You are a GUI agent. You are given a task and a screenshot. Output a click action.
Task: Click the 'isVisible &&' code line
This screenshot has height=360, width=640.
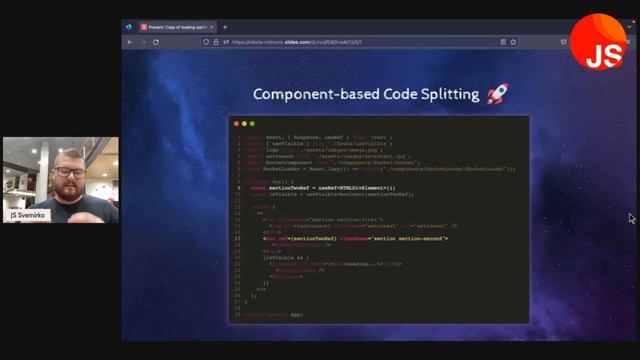(286, 258)
